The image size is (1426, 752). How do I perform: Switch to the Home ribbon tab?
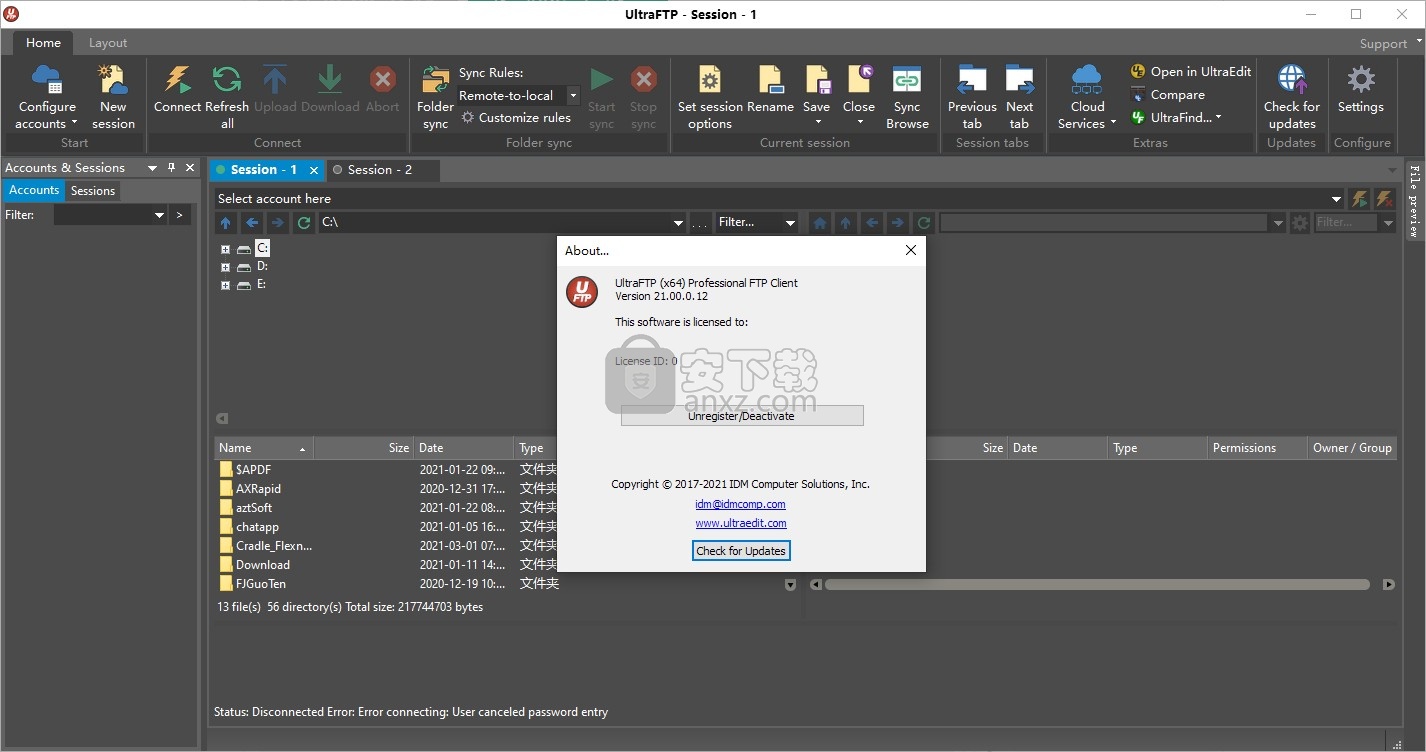point(43,43)
